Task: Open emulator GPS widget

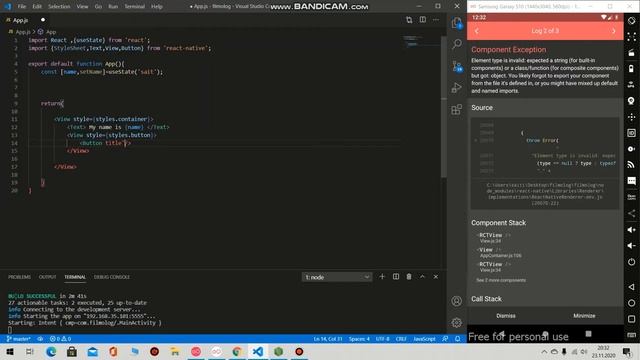Action: 631,101
